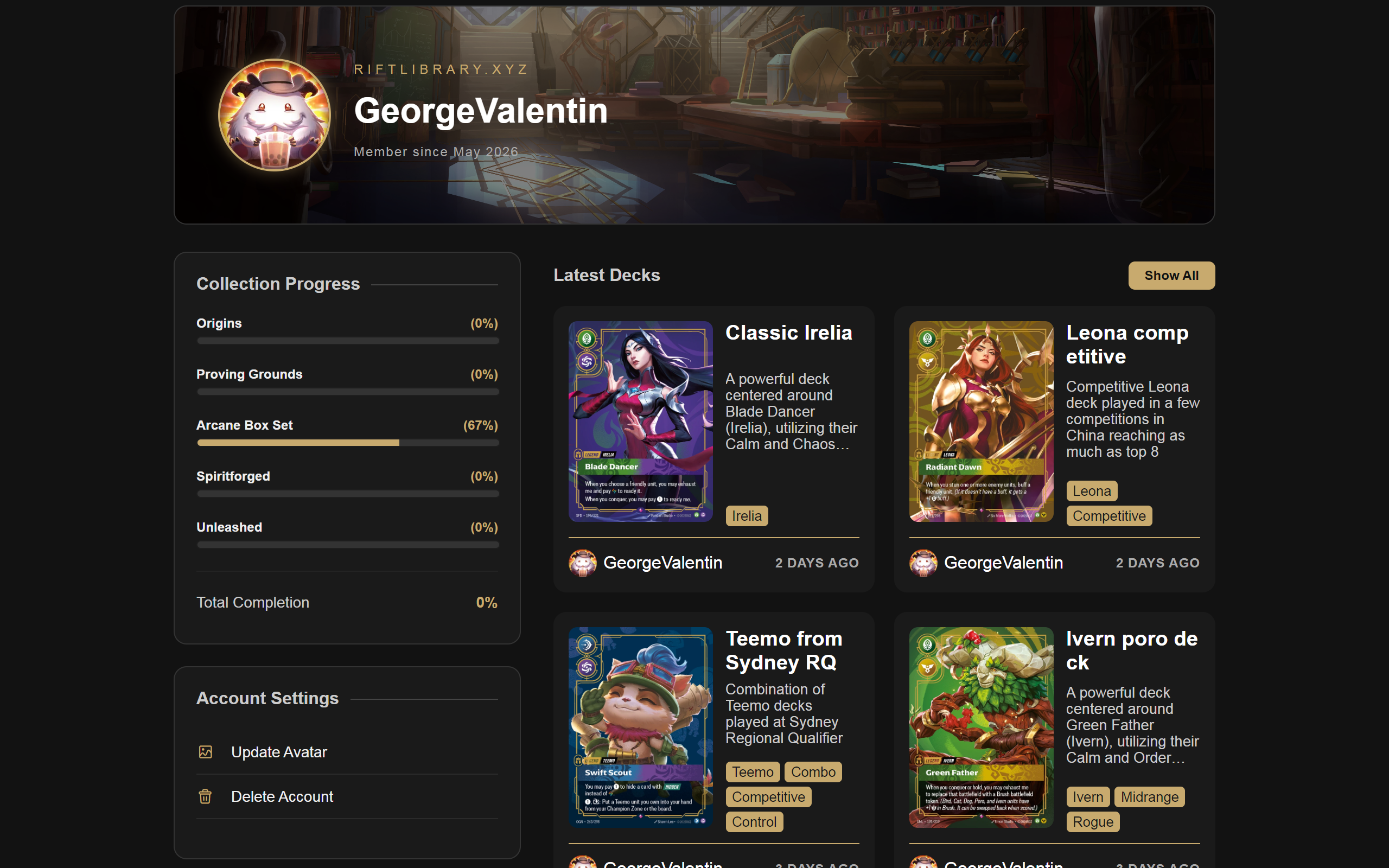1389x868 pixels.
Task: Click the Radiant Dawn Leona card thumbnail
Action: pyautogui.click(x=982, y=422)
